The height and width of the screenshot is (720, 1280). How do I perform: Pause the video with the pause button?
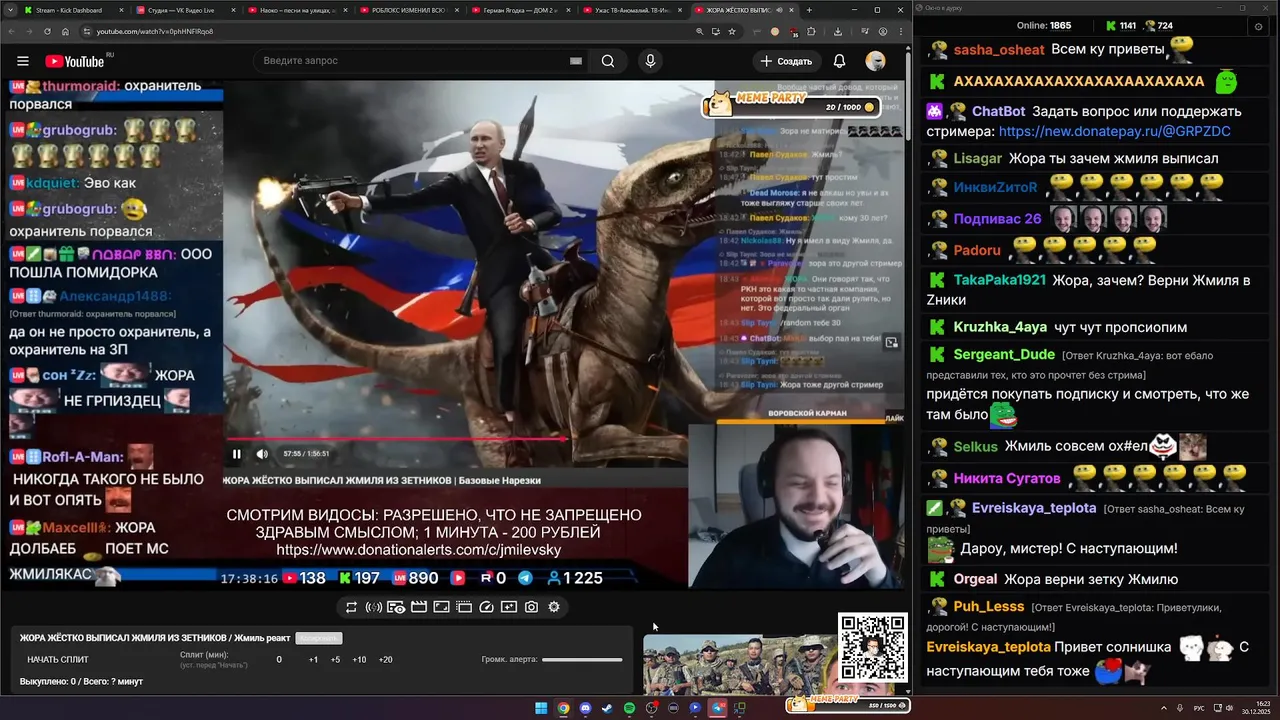pos(237,454)
